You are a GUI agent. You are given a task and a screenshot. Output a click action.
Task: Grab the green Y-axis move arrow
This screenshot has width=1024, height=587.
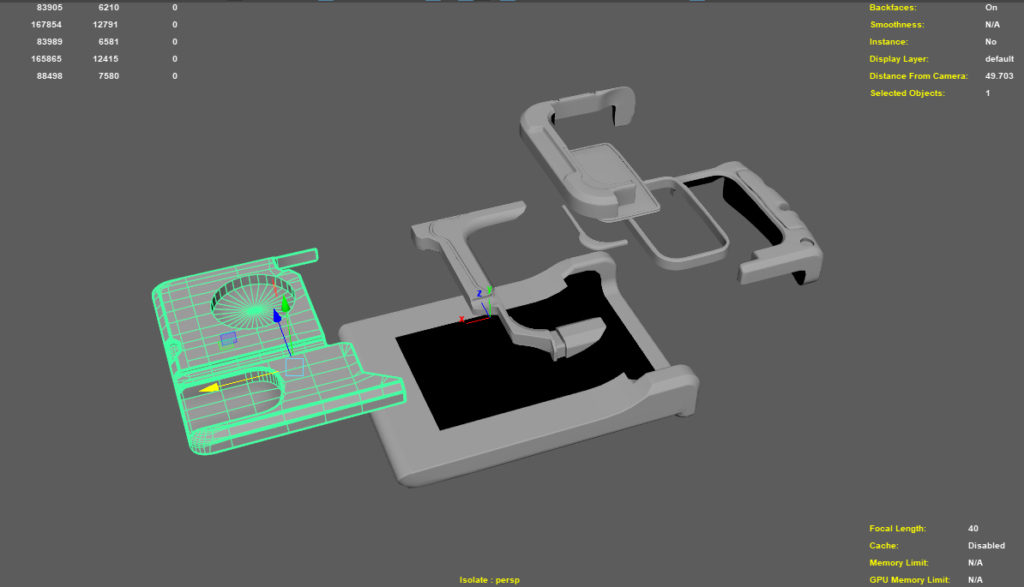pos(286,305)
